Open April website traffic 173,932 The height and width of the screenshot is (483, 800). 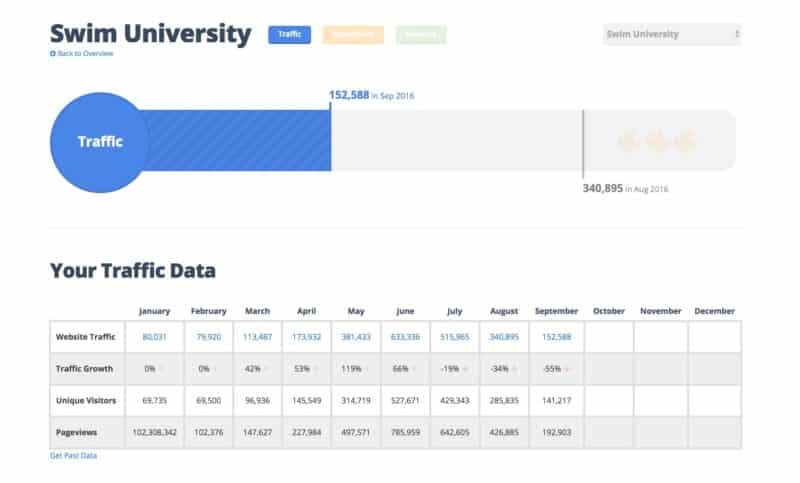tap(306, 337)
